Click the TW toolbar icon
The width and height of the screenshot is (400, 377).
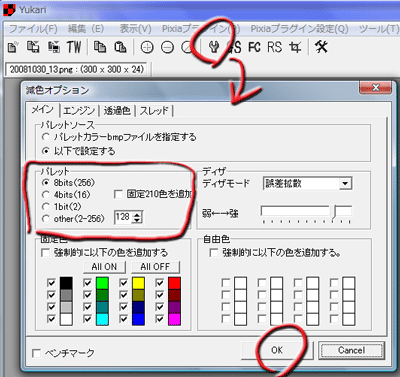[x=74, y=47]
